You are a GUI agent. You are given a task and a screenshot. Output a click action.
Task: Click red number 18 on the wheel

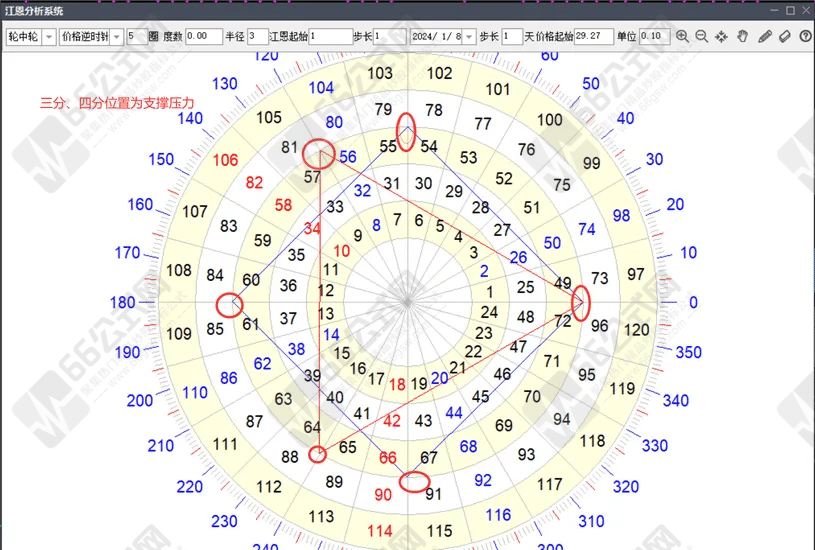click(397, 384)
